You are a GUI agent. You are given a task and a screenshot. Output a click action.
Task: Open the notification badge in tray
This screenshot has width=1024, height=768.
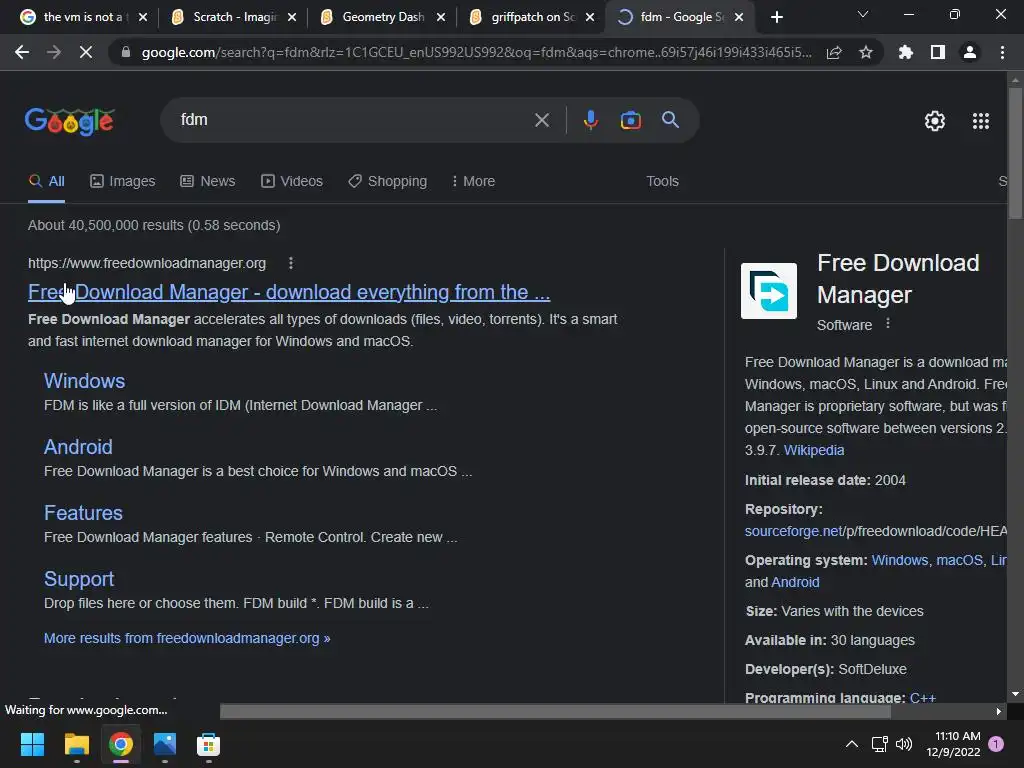(x=996, y=744)
